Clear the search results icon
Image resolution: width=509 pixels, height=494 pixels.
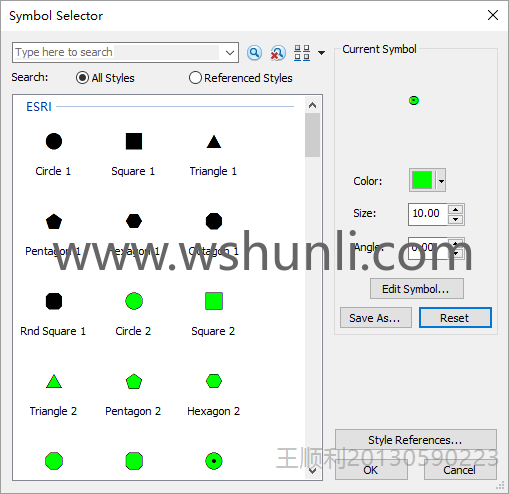click(x=278, y=53)
